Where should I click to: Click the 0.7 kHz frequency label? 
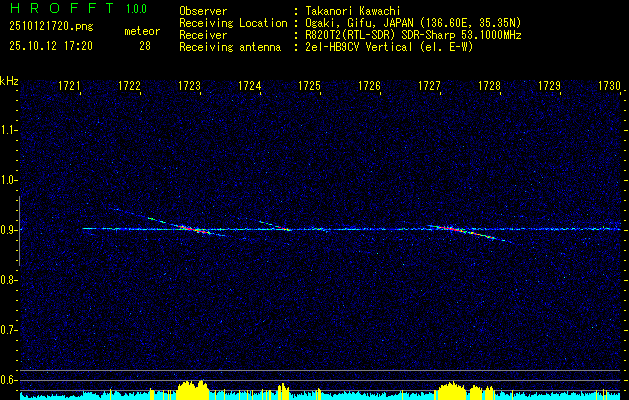[8, 330]
